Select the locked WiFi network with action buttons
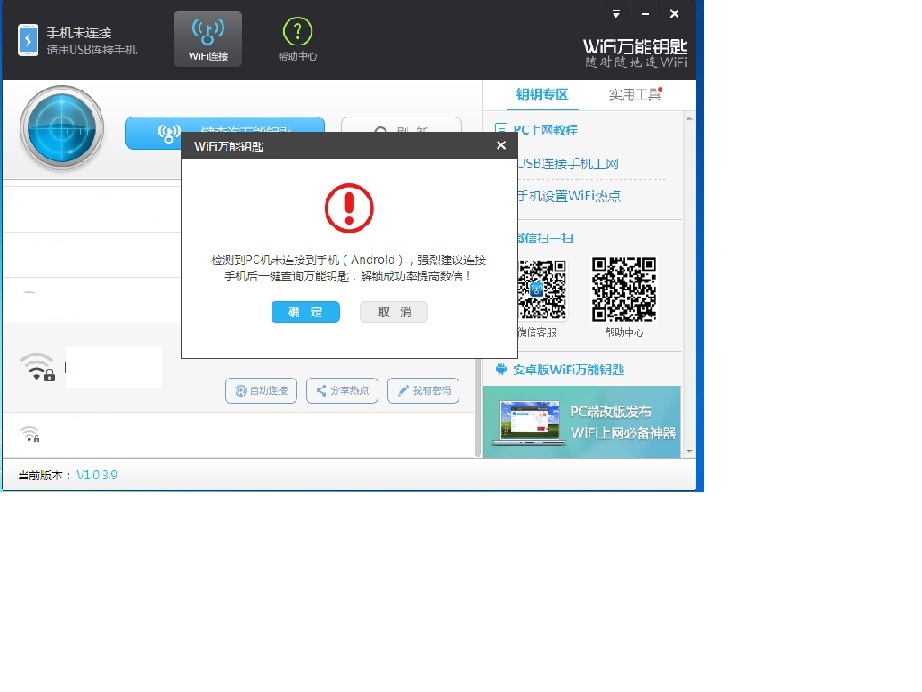 click(x=239, y=367)
